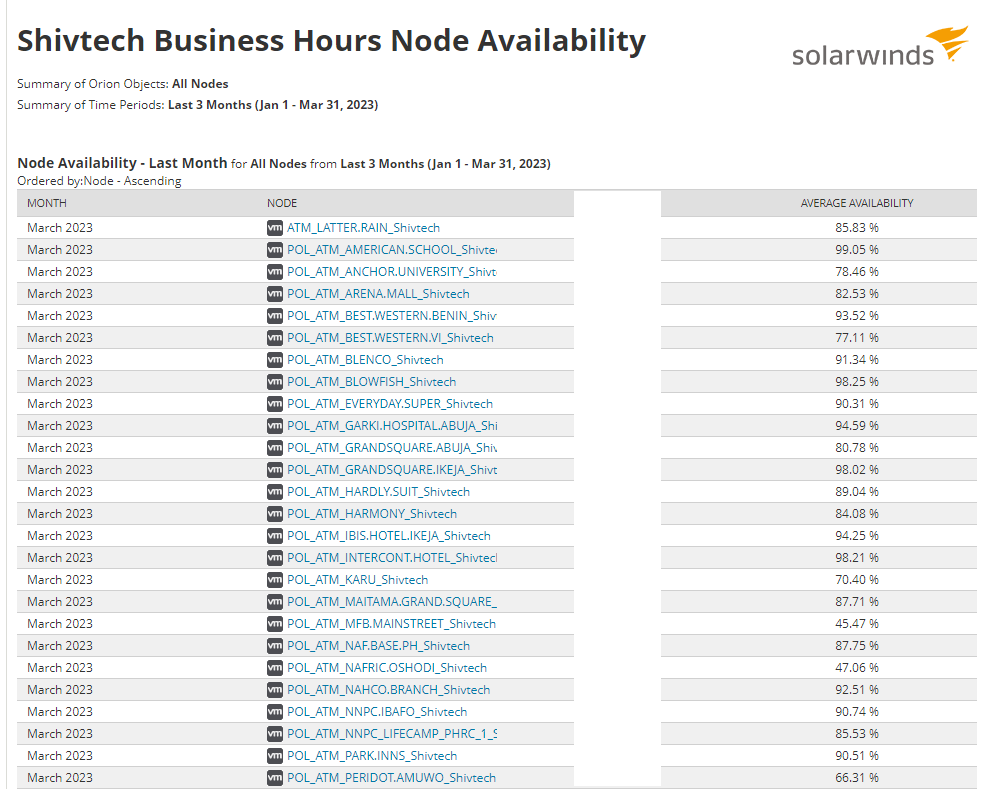Click VM icon beside POL_ATM_GRANDSQUARE.ABUJA node
The height and width of the screenshot is (789, 999).
click(275, 447)
